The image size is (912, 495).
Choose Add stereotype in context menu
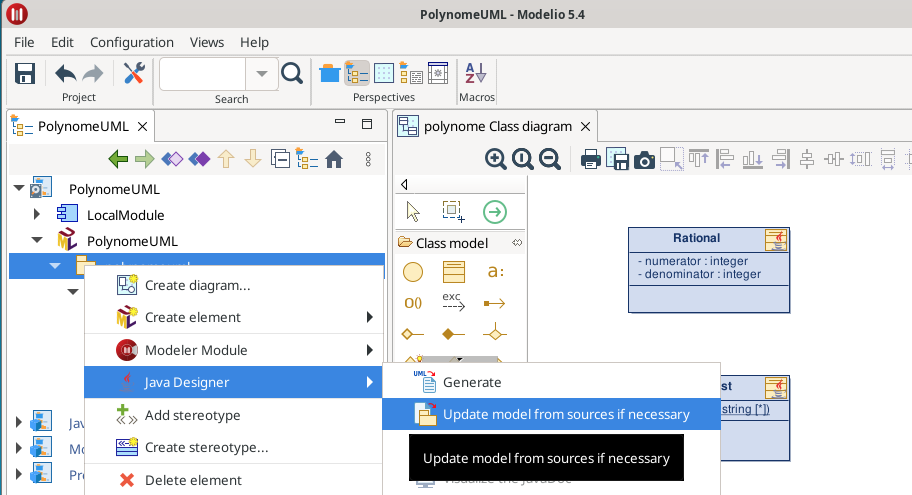(x=234, y=415)
